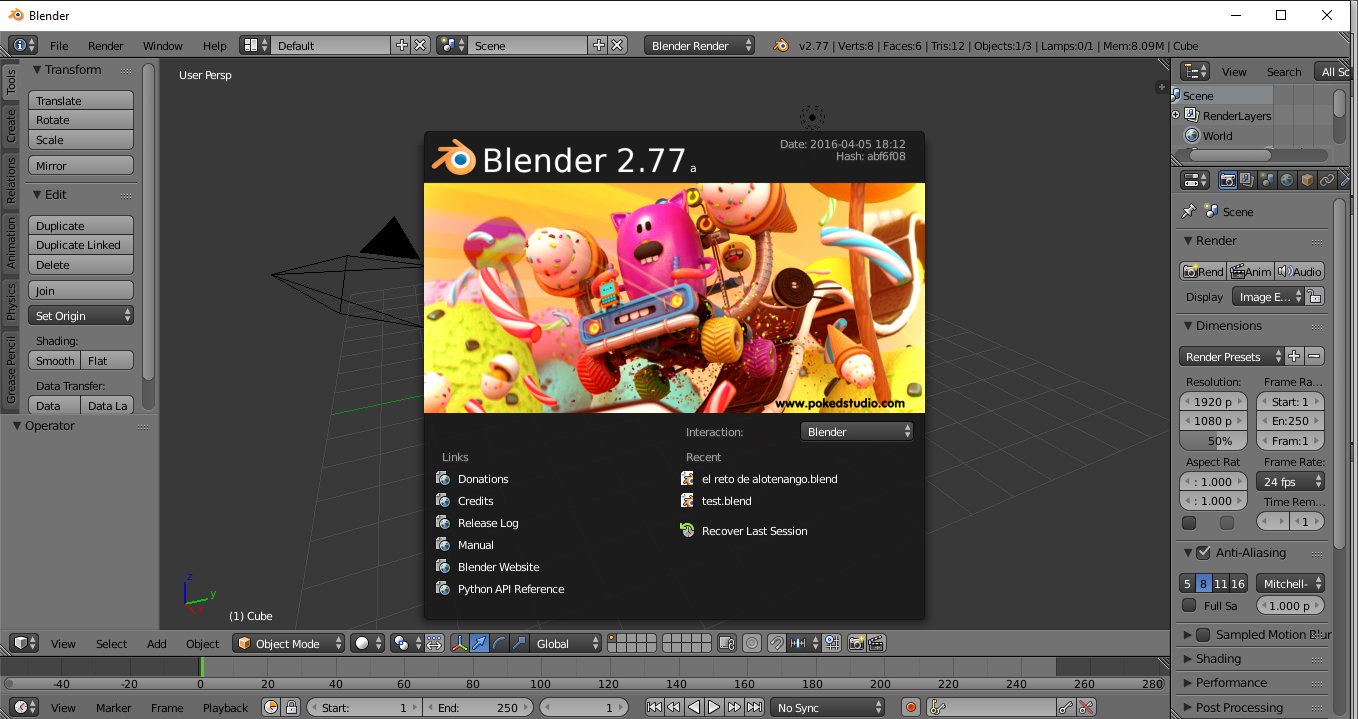The width and height of the screenshot is (1358, 719).
Task: Open the Global orientation dropdown
Action: tap(566, 643)
